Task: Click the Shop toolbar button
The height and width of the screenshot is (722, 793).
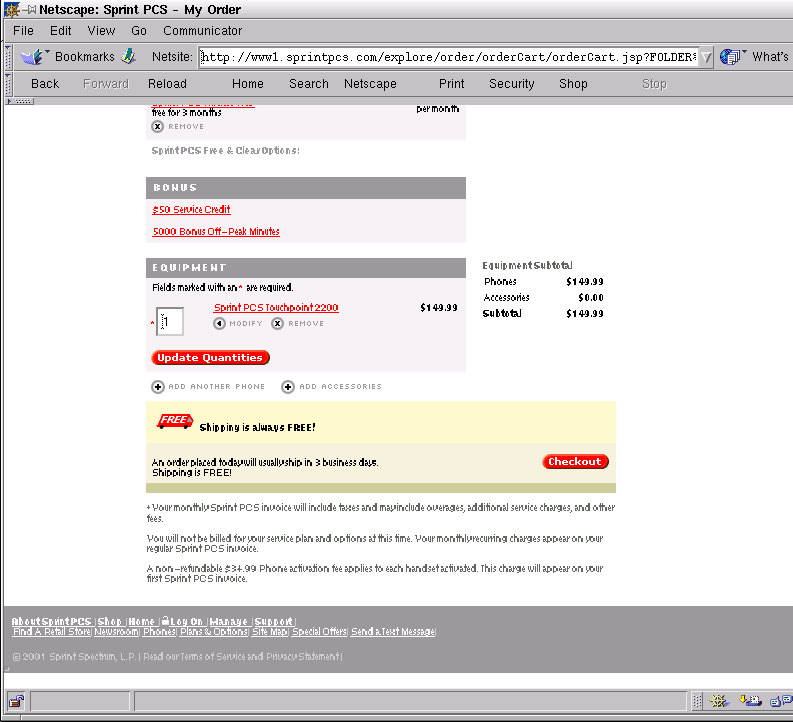Action: (573, 84)
